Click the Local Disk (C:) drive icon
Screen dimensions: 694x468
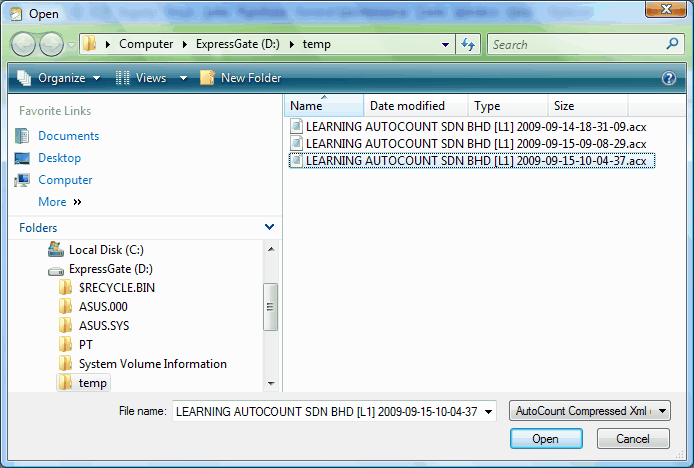pyautogui.click(x=56, y=249)
